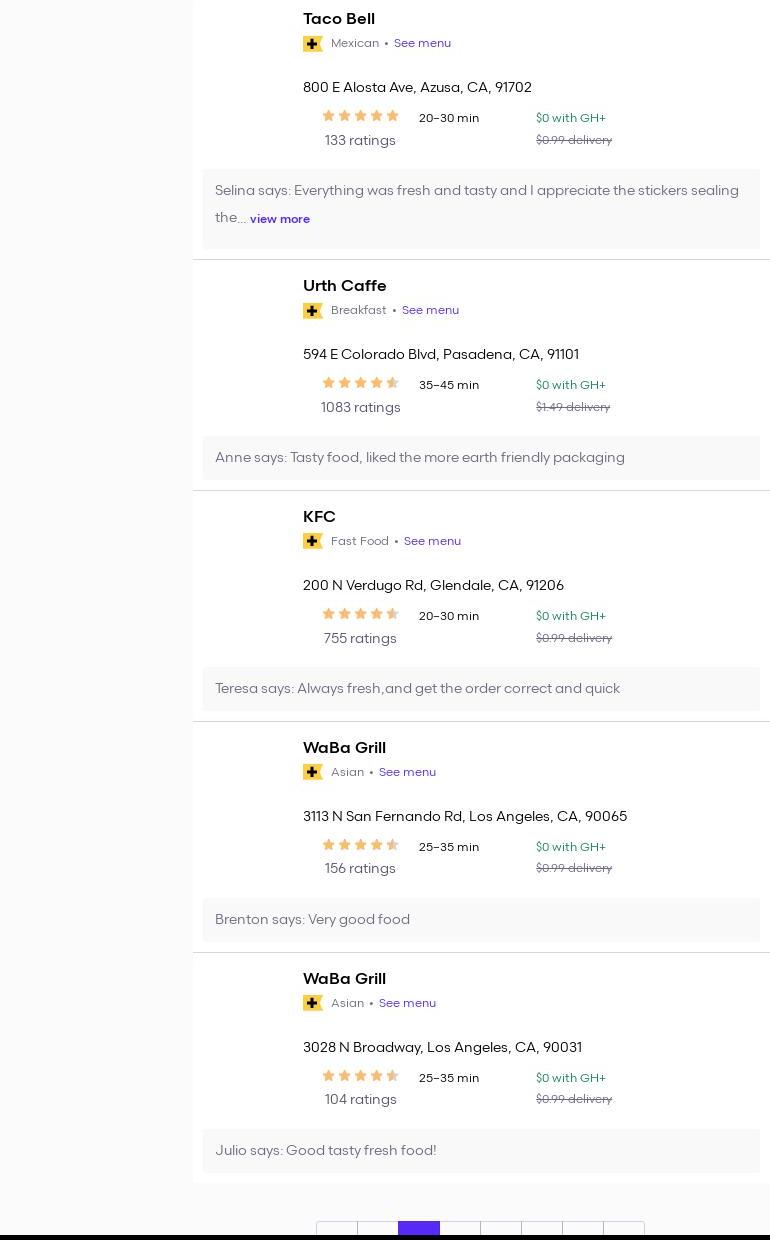Click the star rating above 755 ratings
The width and height of the screenshot is (770, 1240).
pyautogui.click(x=360, y=615)
